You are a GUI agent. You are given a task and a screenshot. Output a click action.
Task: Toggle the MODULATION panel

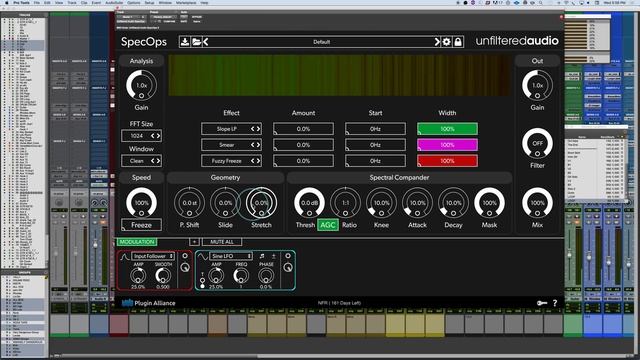coord(137,242)
